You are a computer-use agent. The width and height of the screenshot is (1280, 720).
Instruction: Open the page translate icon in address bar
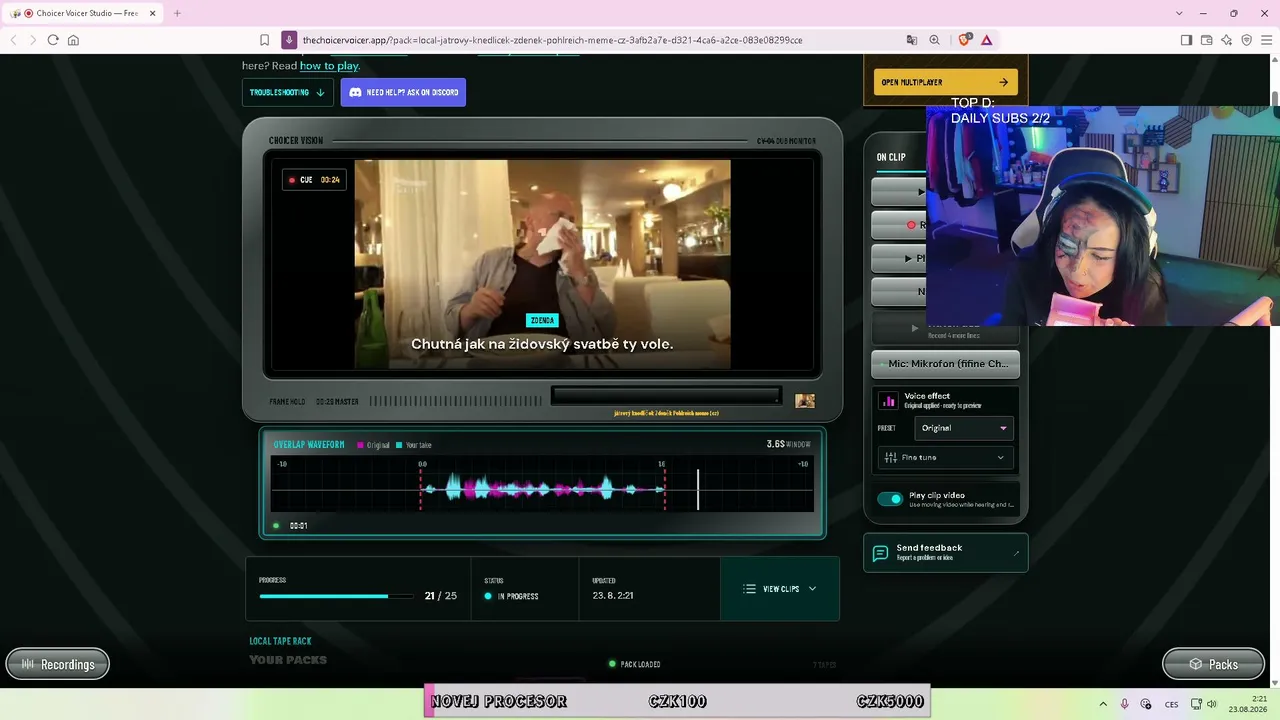[x=912, y=40]
